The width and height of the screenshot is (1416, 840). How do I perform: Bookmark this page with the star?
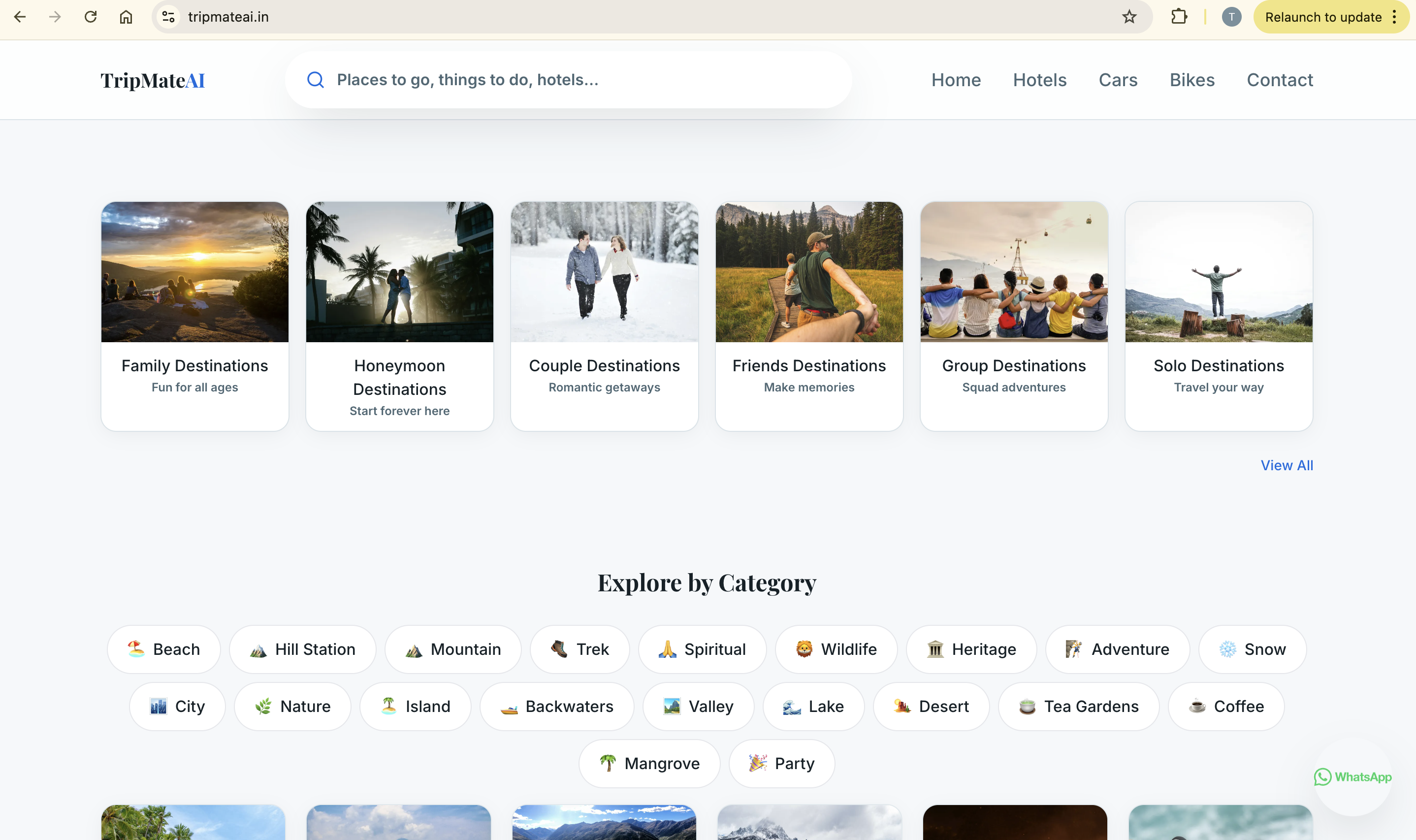[x=1129, y=16]
